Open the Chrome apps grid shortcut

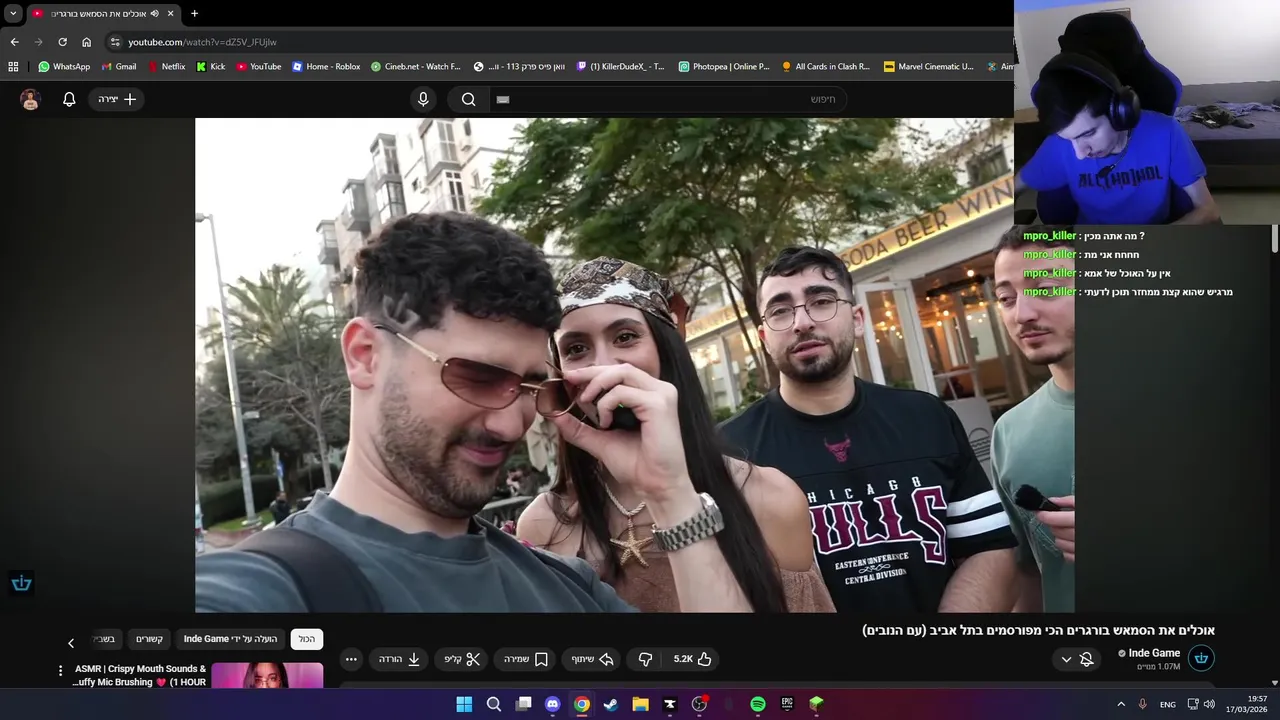point(13,67)
